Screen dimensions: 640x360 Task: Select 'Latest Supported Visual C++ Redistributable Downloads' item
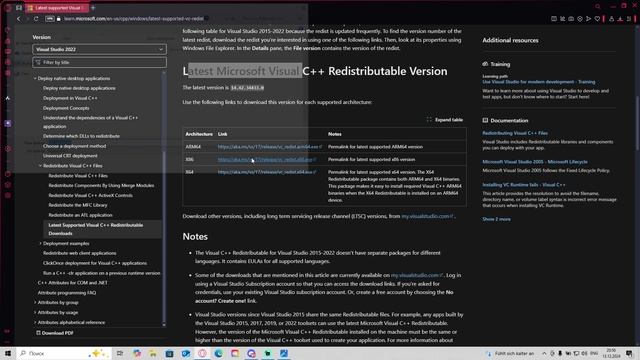pos(102,229)
